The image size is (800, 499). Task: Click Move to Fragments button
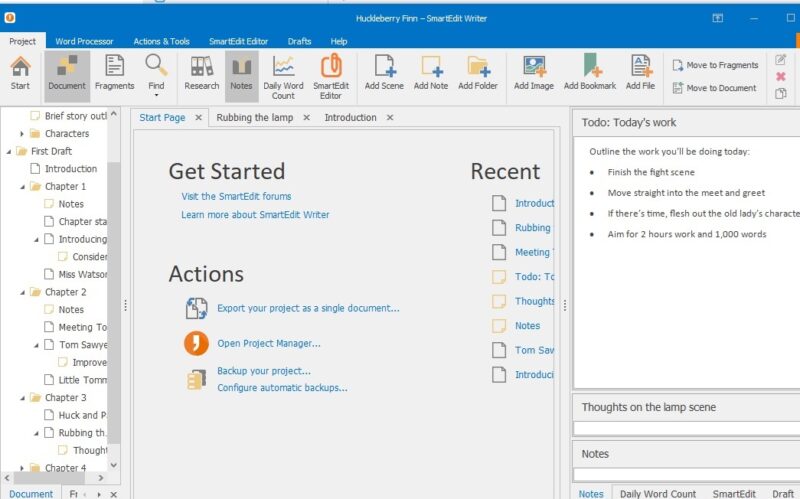click(x=715, y=65)
